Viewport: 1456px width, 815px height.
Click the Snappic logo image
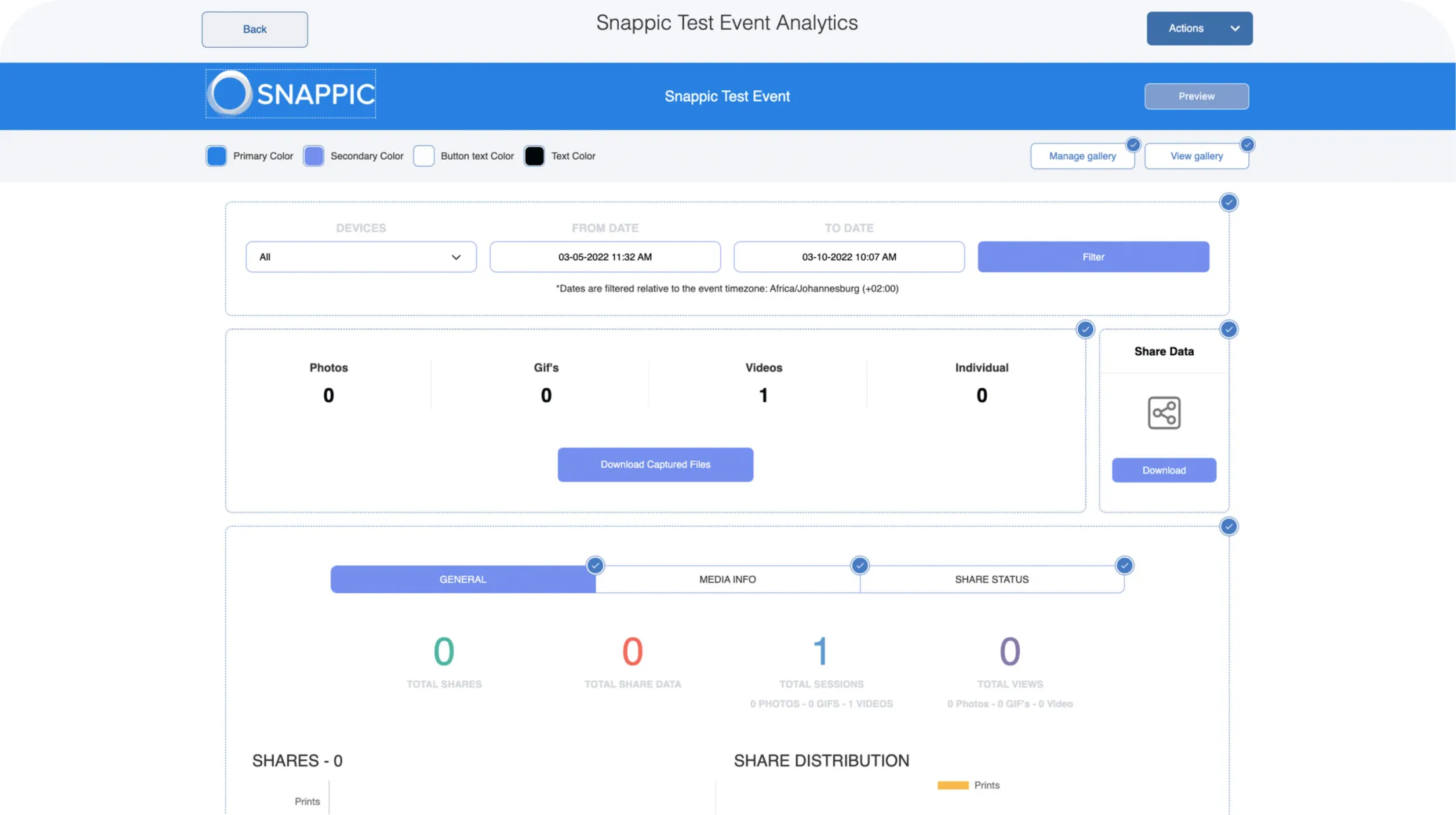[x=291, y=94]
